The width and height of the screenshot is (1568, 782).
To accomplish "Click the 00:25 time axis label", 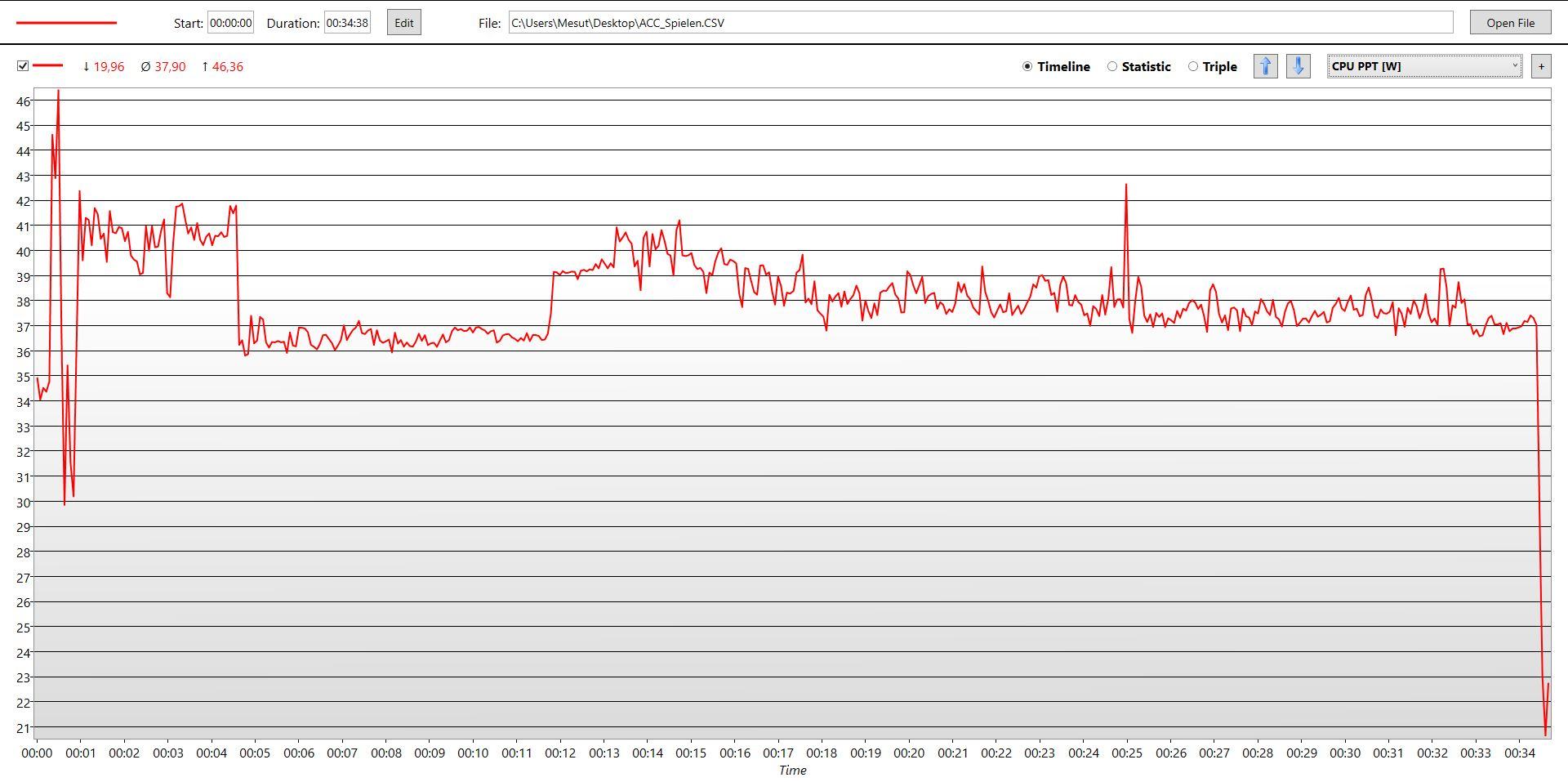I will pyautogui.click(x=1127, y=753).
